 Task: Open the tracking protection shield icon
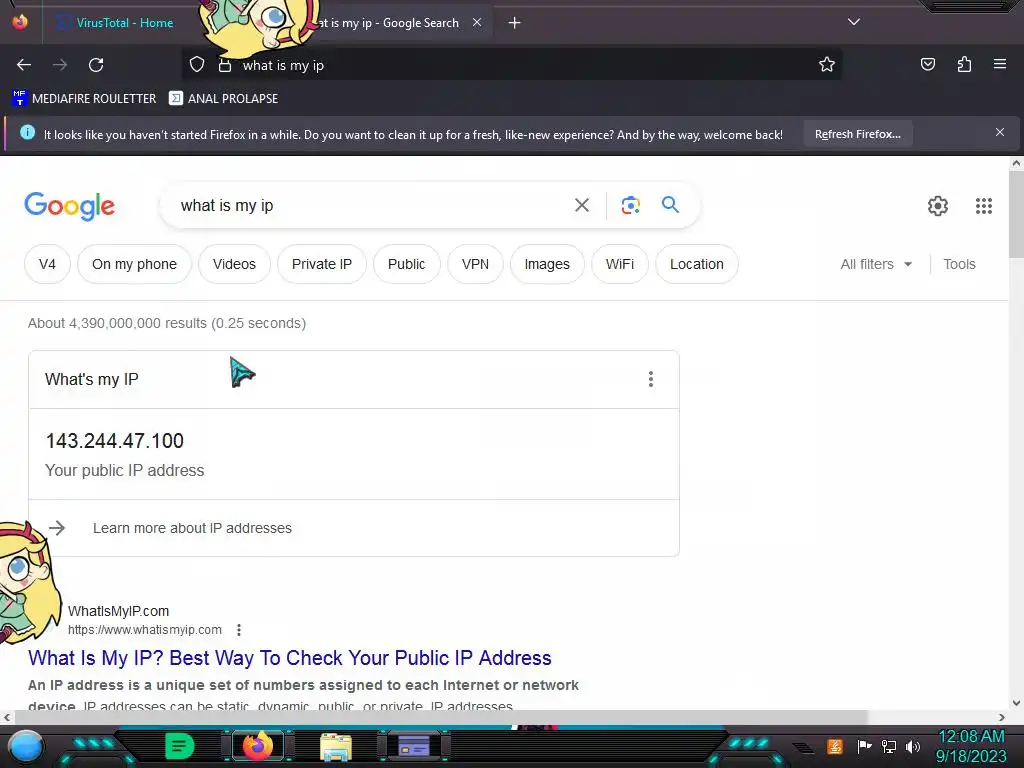click(197, 65)
